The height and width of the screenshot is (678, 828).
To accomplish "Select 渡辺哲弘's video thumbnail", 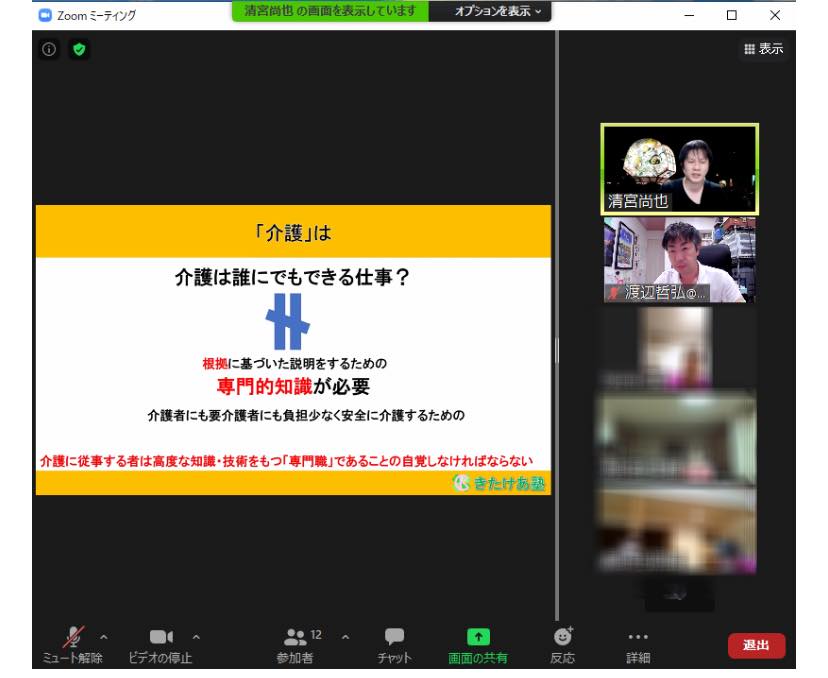I will click(x=679, y=260).
